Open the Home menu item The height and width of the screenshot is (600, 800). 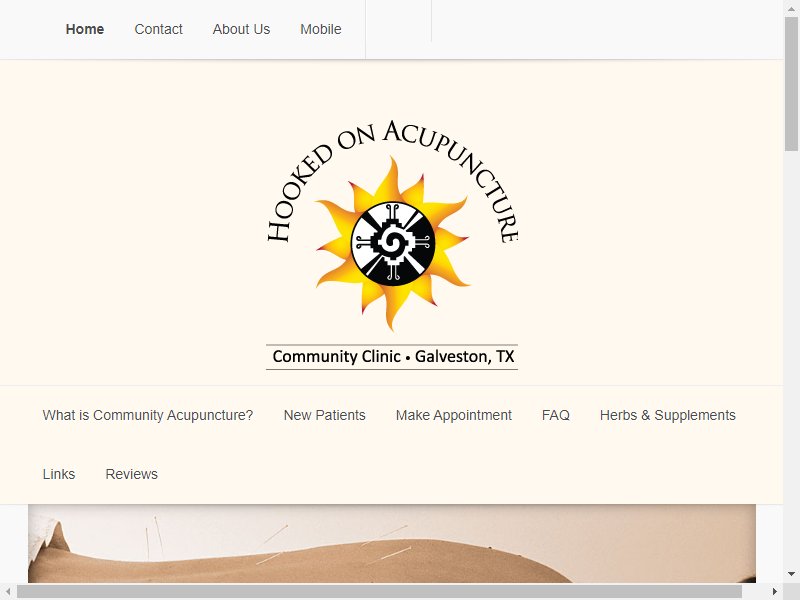click(85, 29)
